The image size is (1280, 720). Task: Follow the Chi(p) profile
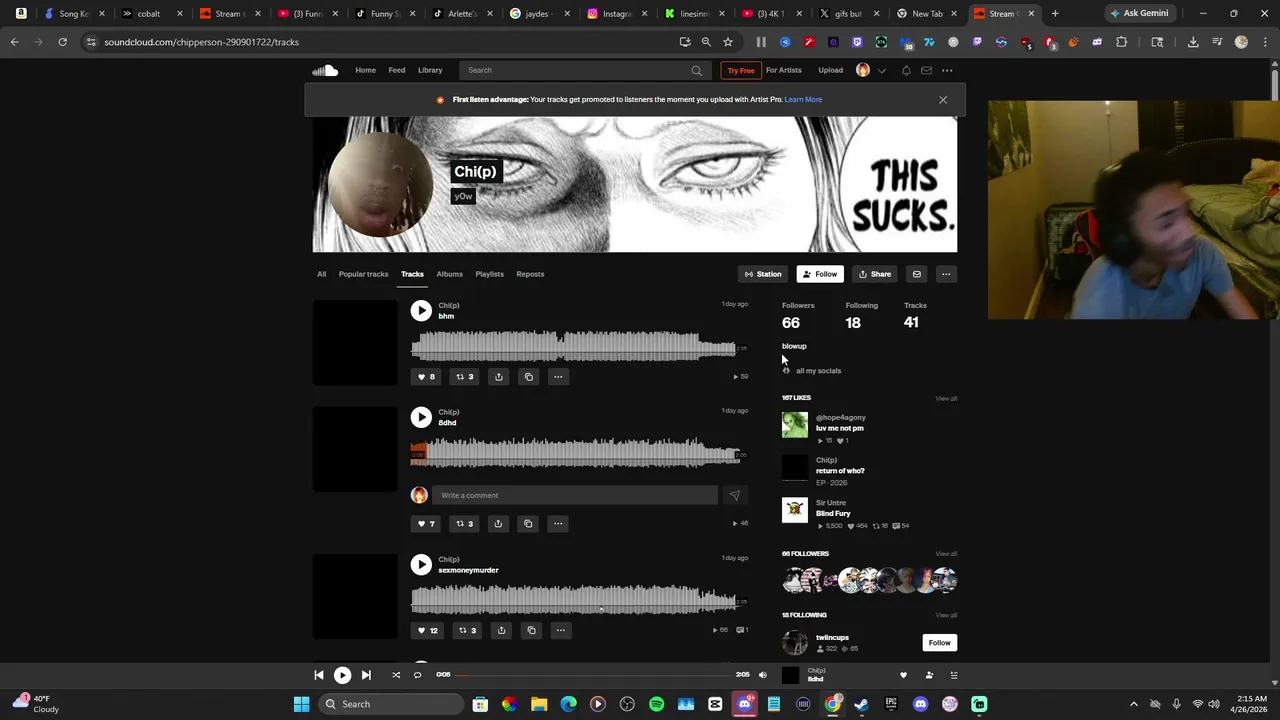pyautogui.click(x=819, y=274)
